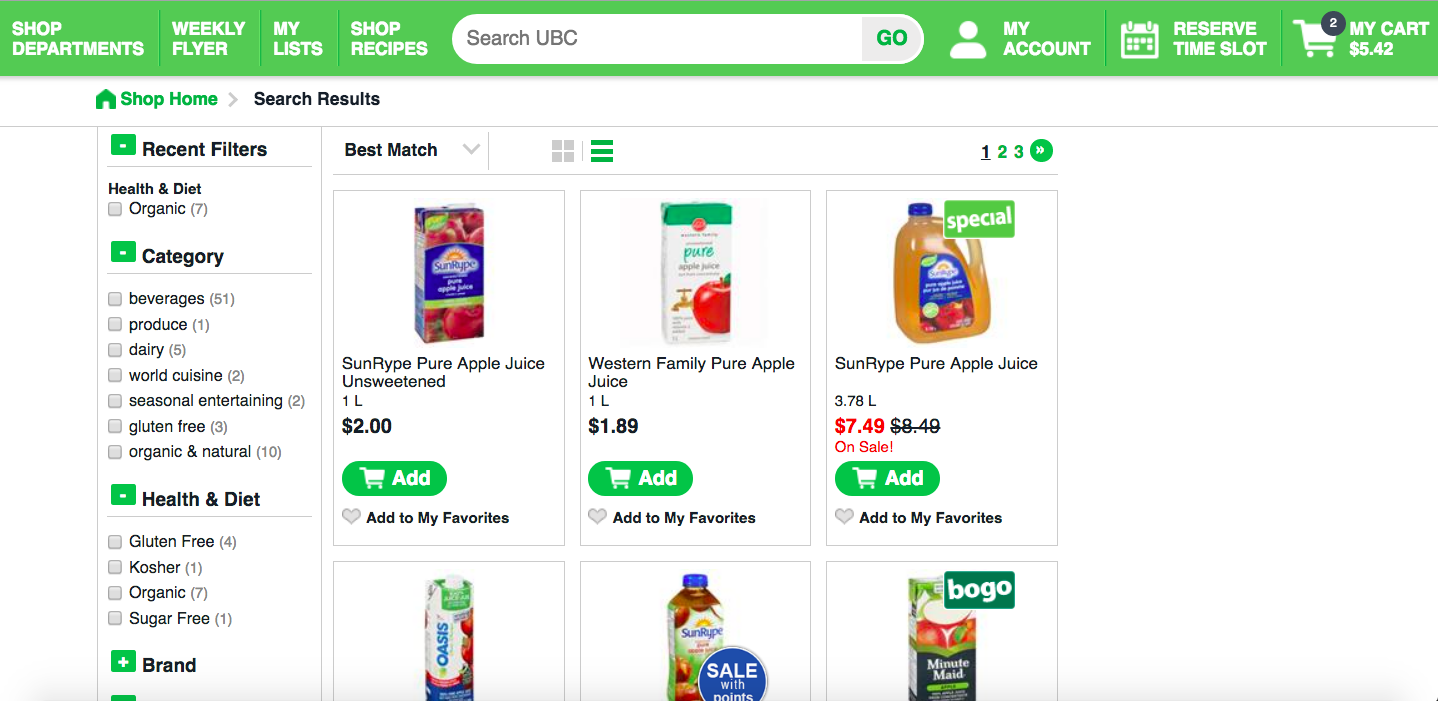Open the Minute Maid bogo product thumbnail
Viewport: 1438px width, 701px height.
click(941, 635)
